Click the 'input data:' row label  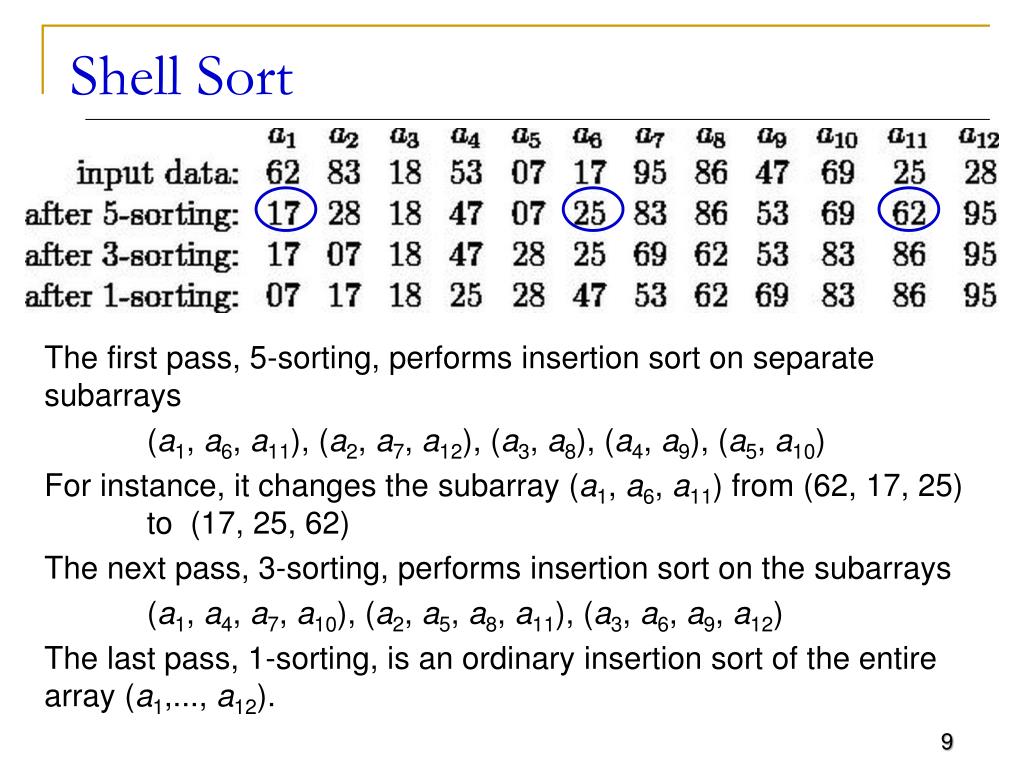click(x=157, y=174)
